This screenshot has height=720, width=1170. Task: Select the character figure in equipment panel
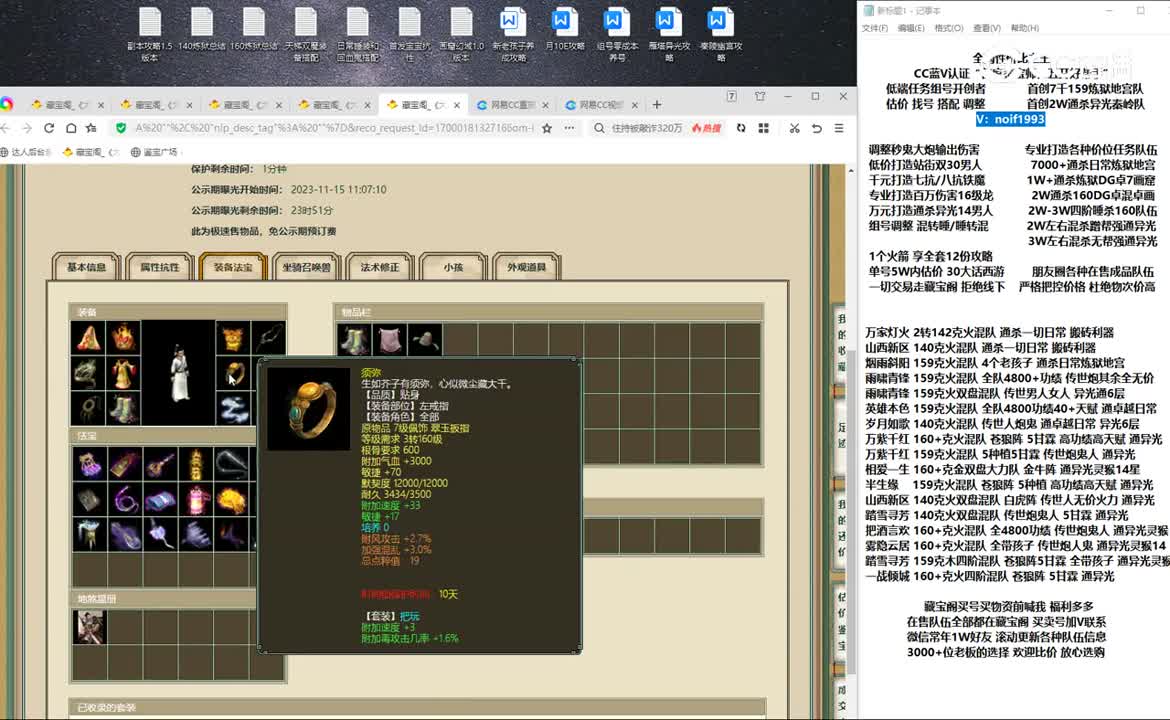pyautogui.click(x=178, y=373)
